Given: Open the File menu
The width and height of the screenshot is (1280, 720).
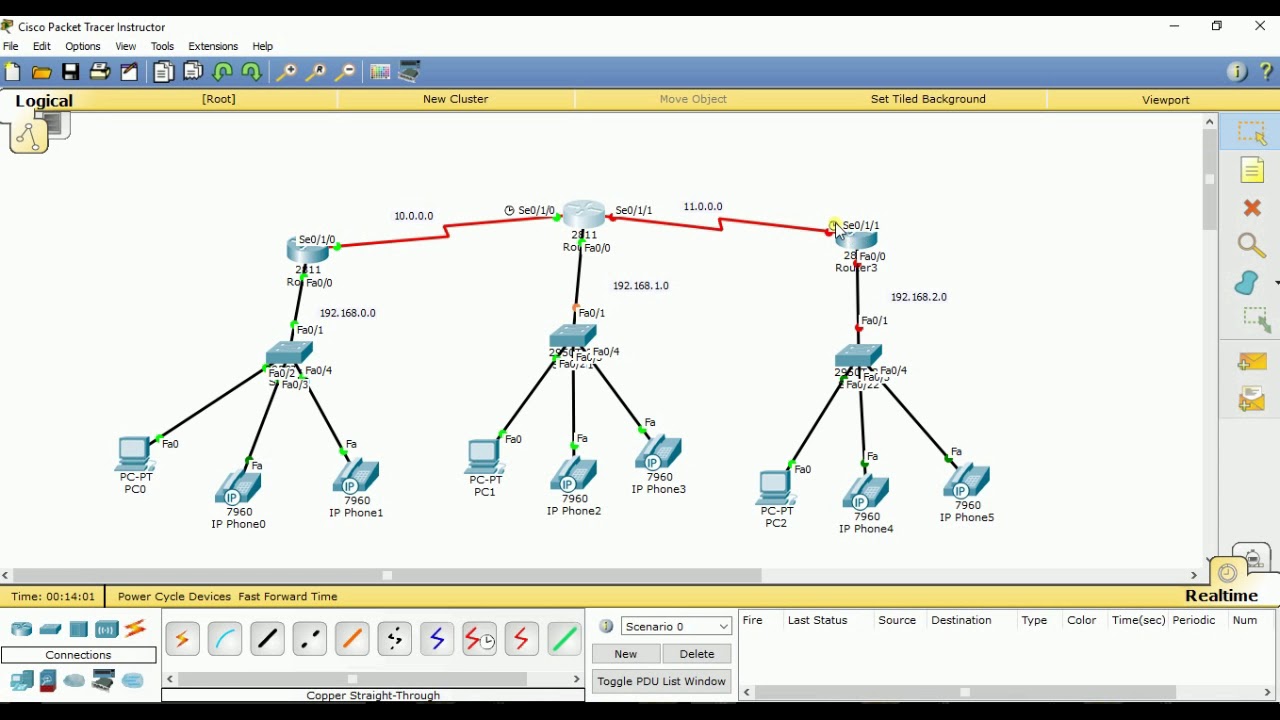Looking at the screenshot, I should coord(11,46).
